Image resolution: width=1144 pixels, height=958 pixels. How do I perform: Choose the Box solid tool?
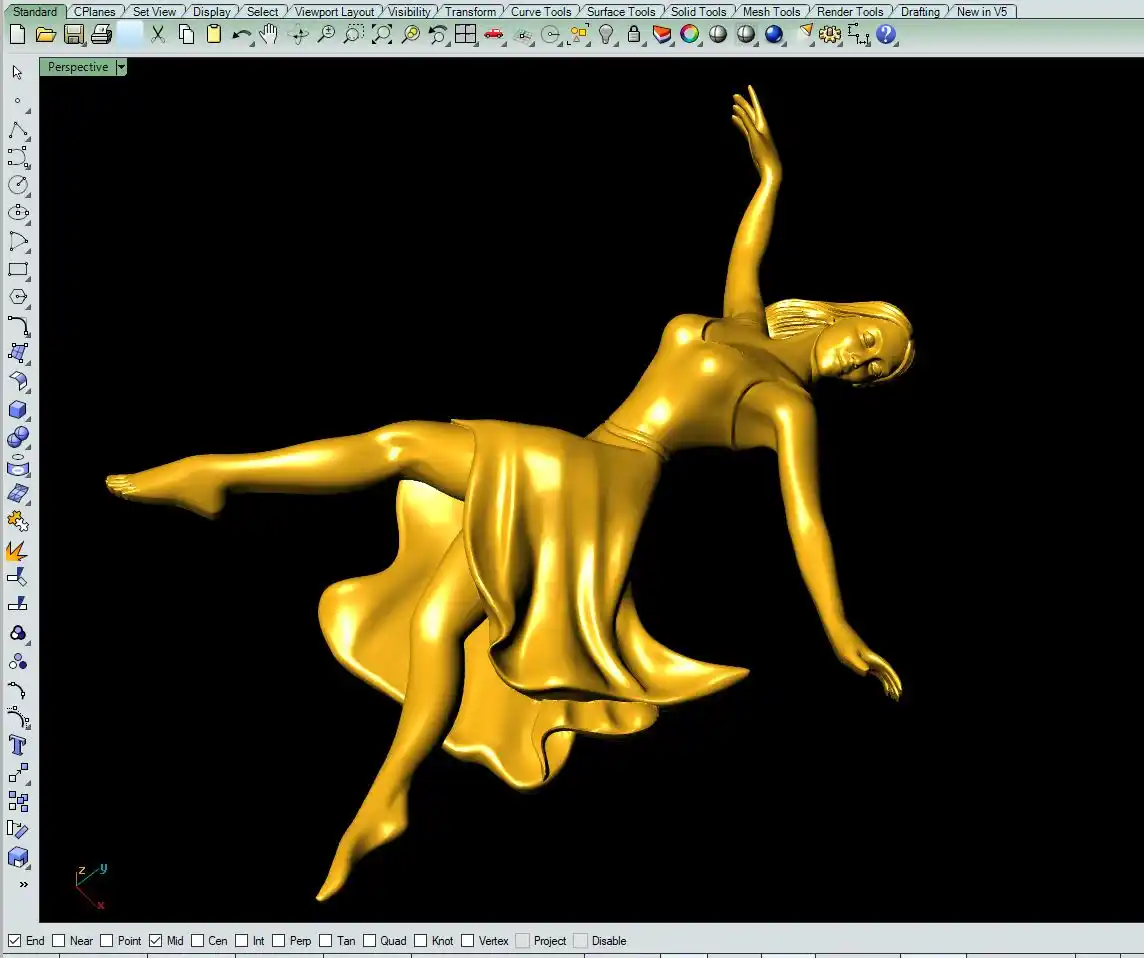click(x=18, y=410)
